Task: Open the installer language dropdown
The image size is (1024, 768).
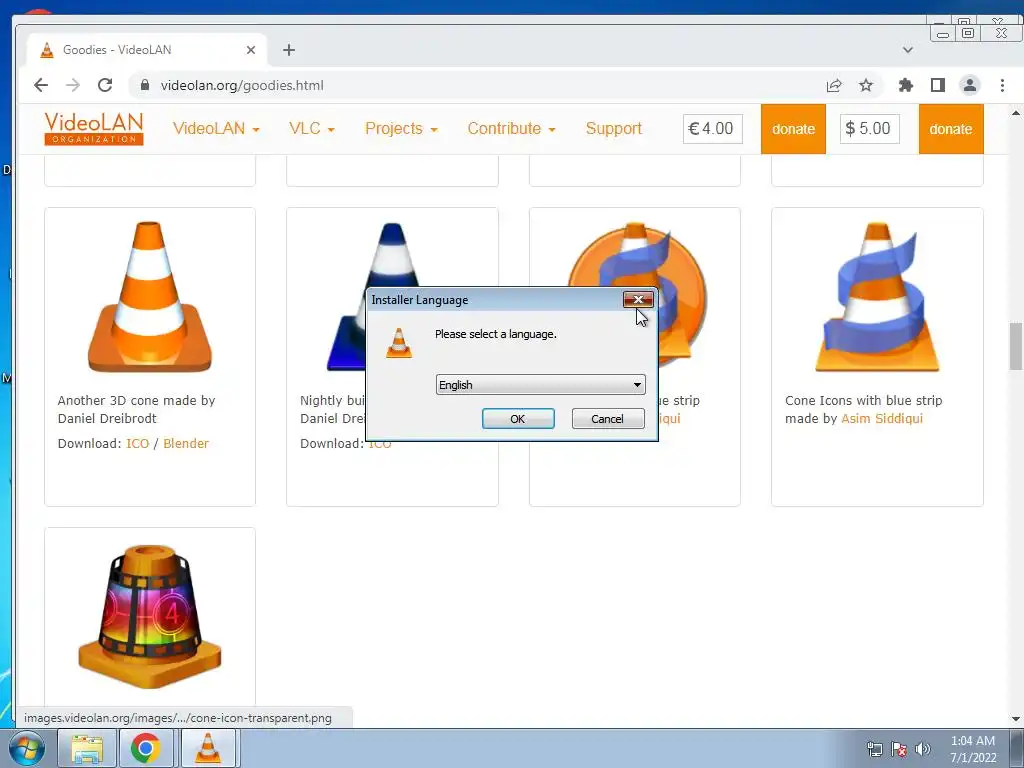Action: tap(540, 385)
